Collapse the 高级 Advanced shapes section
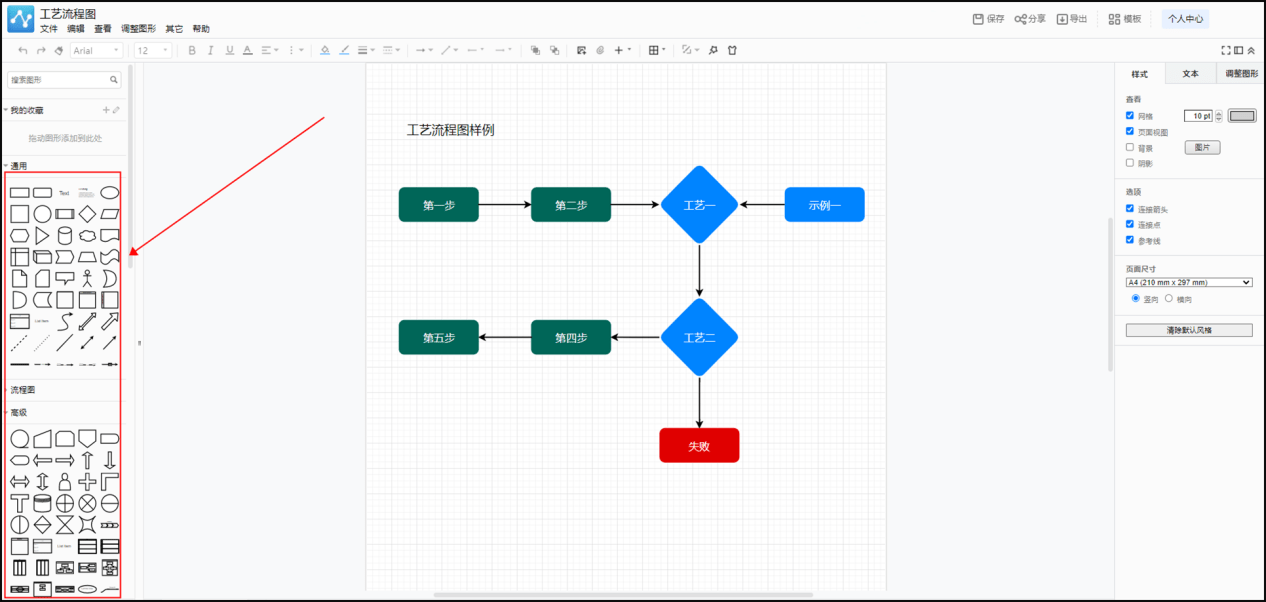Viewport: 1266px width, 602px height. coord(18,412)
